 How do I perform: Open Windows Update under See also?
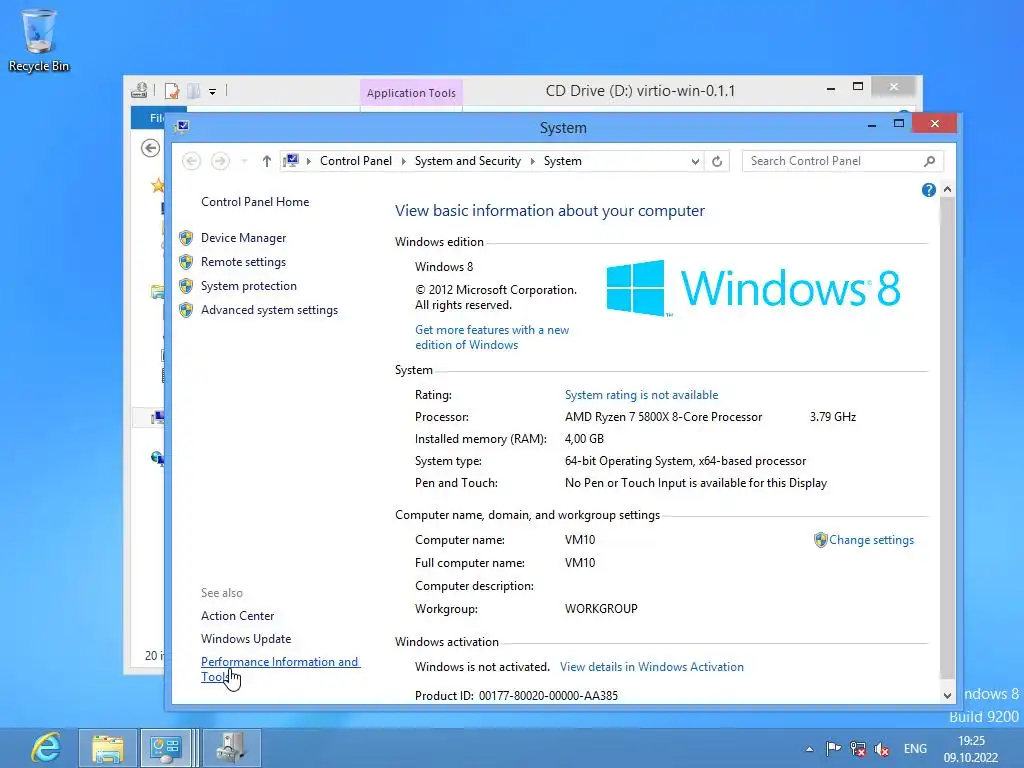[x=246, y=639]
